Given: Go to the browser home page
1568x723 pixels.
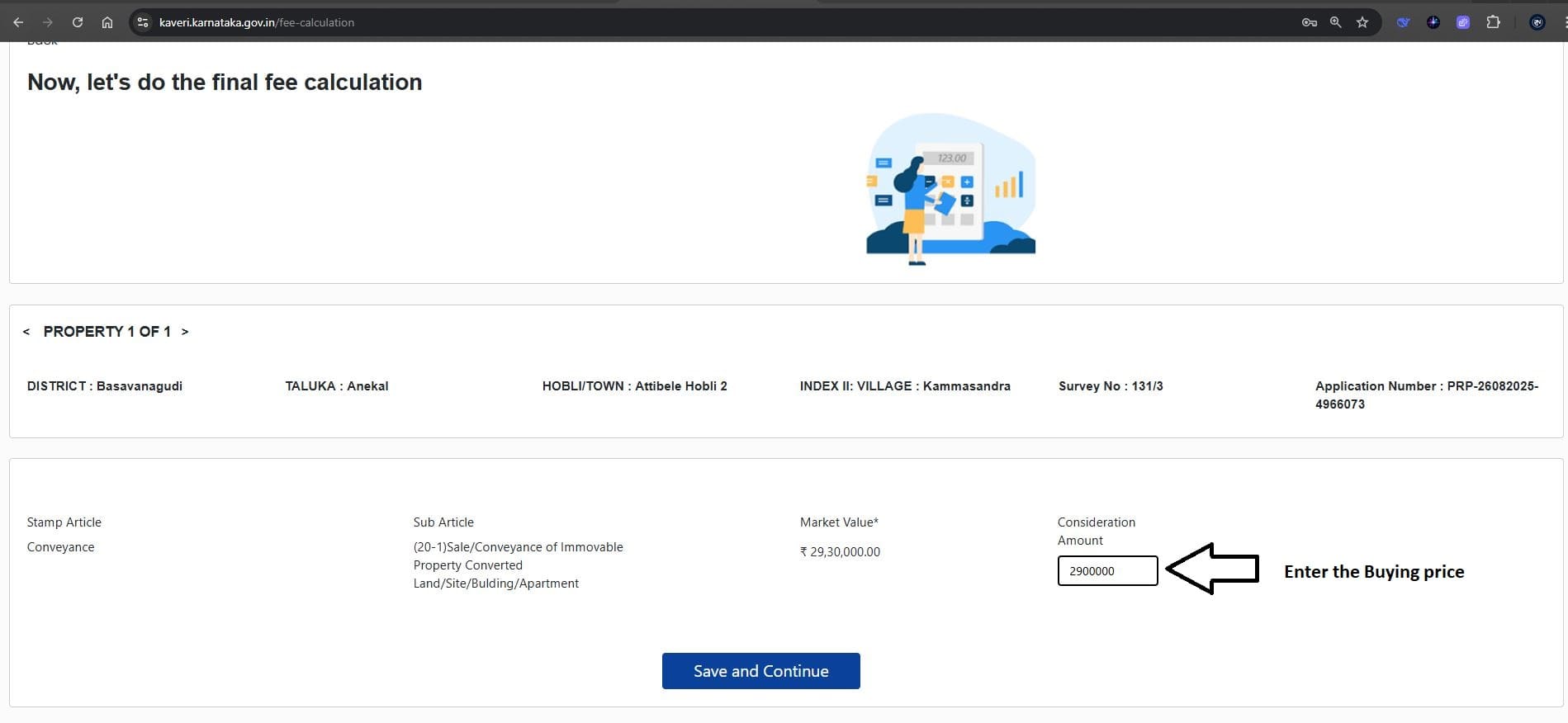Looking at the screenshot, I should point(107,22).
